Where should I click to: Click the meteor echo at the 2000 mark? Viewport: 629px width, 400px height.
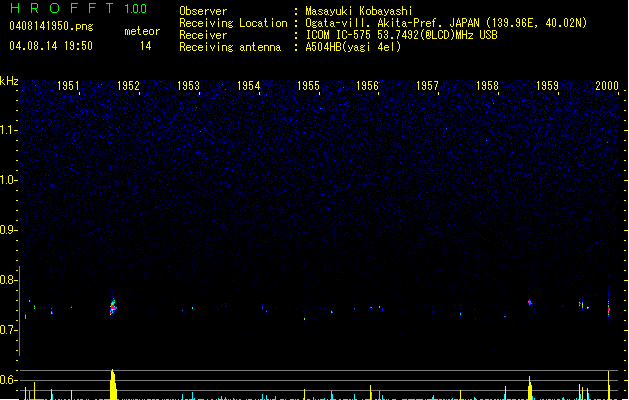click(x=609, y=308)
